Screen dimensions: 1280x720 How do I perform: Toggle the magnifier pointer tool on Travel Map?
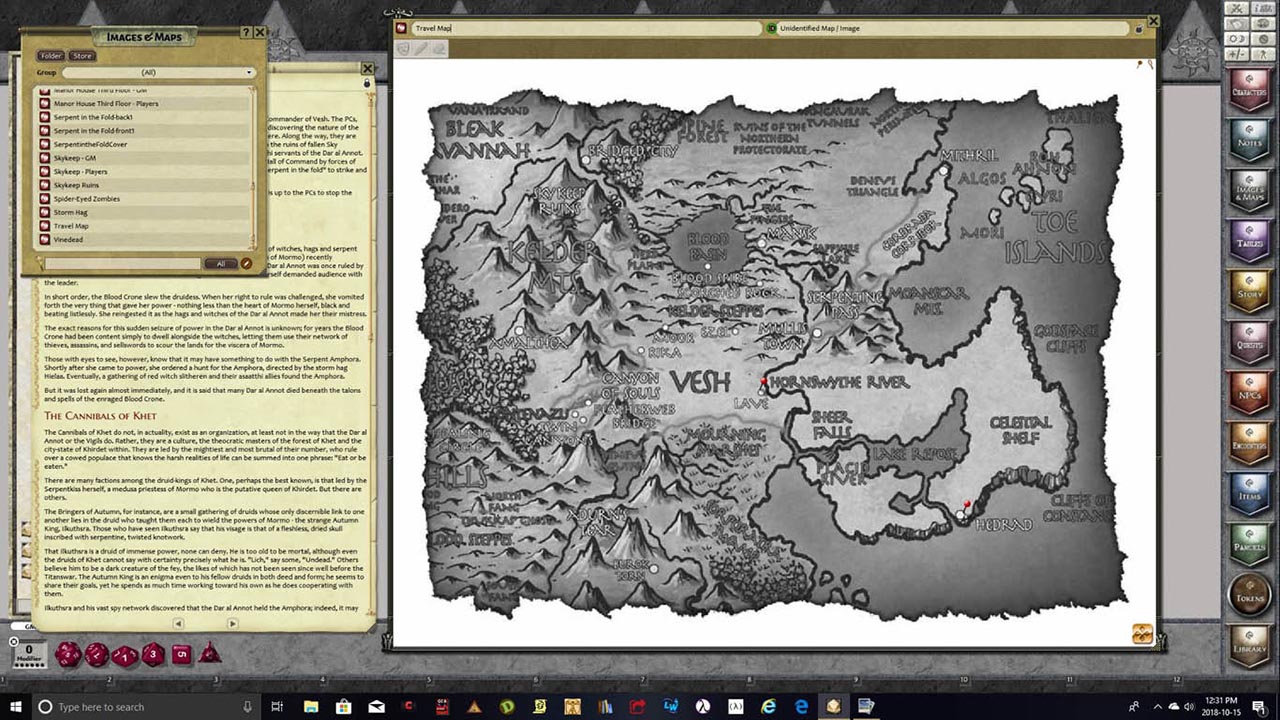(1150, 64)
